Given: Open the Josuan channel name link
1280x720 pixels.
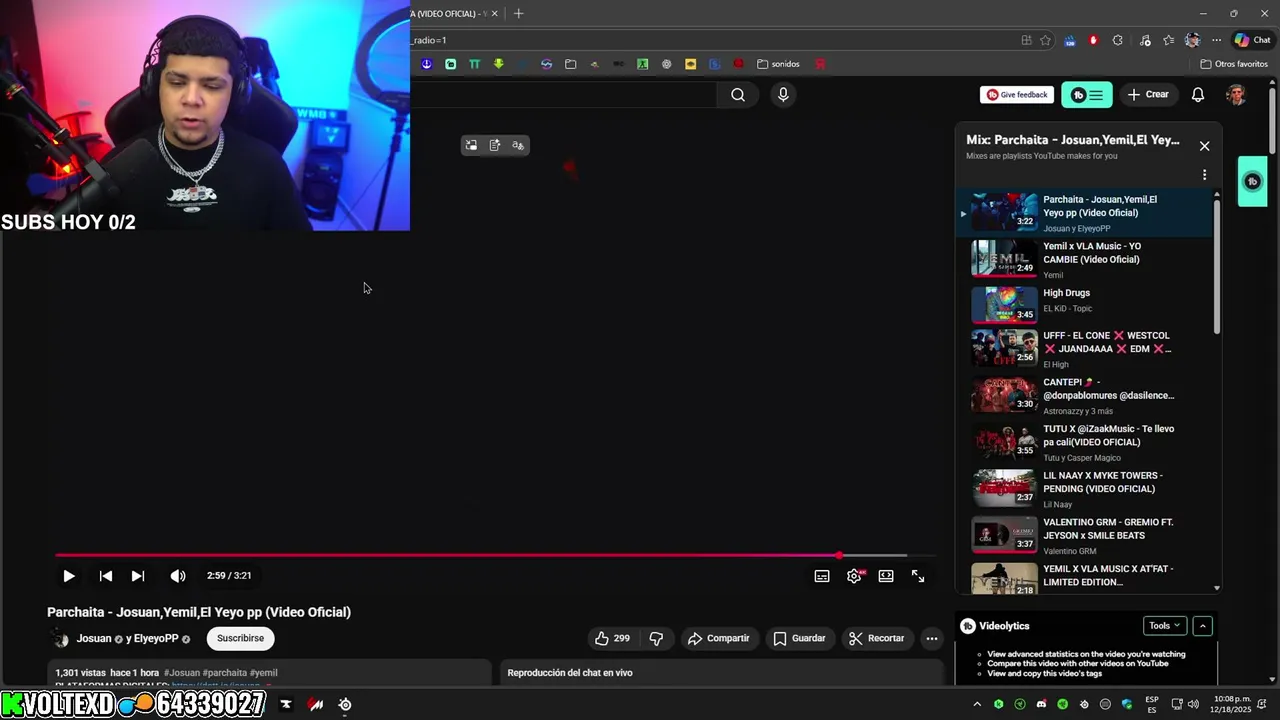Looking at the screenshot, I should pyautogui.click(x=94, y=638).
